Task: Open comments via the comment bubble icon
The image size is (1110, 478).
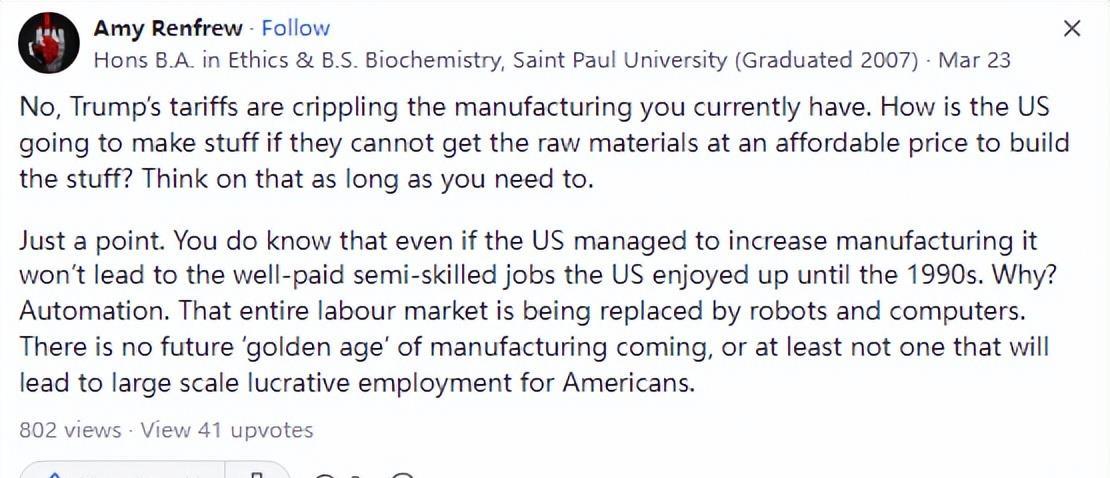Action: point(323,473)
